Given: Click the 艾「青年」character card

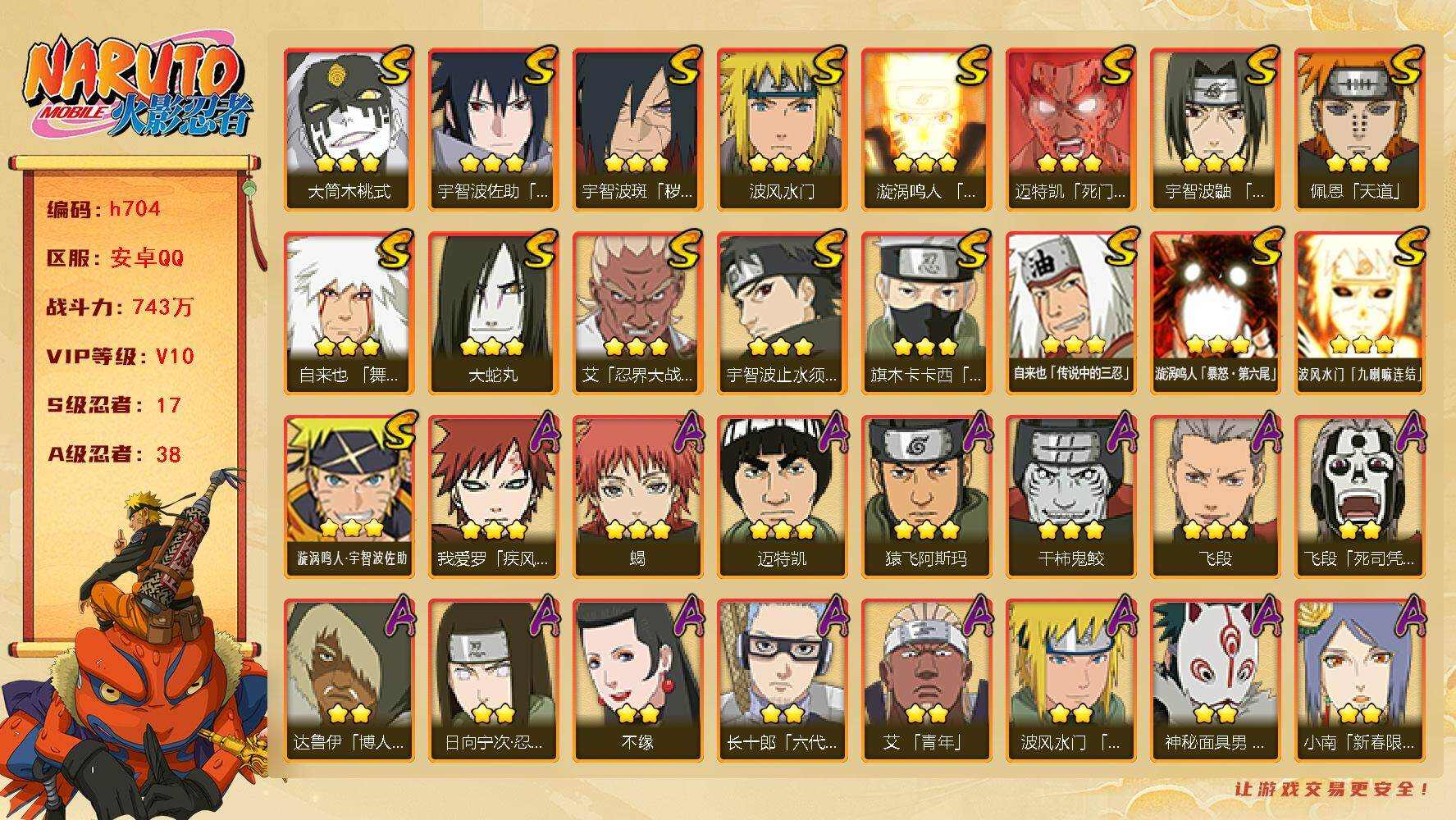Looking at the screenshot, I should point(926,681).
